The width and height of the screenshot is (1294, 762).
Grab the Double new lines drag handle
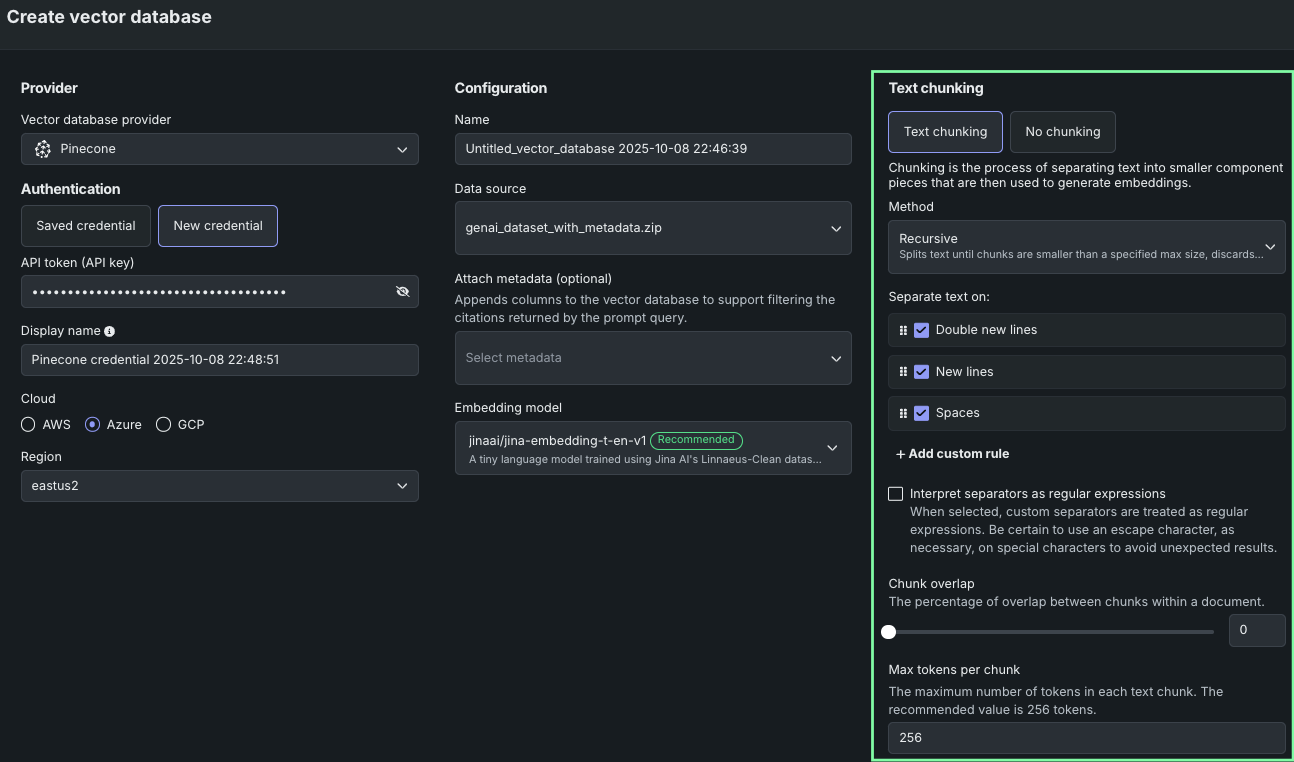tap(903, 330)
